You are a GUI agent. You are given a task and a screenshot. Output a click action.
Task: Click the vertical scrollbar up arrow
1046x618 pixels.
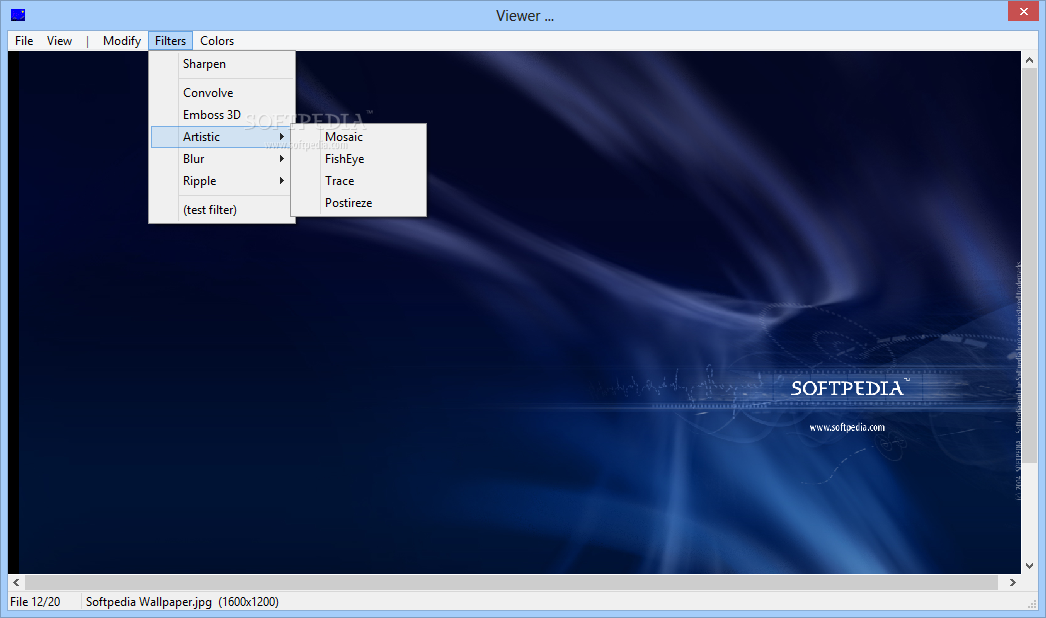tap(1029, 60)
